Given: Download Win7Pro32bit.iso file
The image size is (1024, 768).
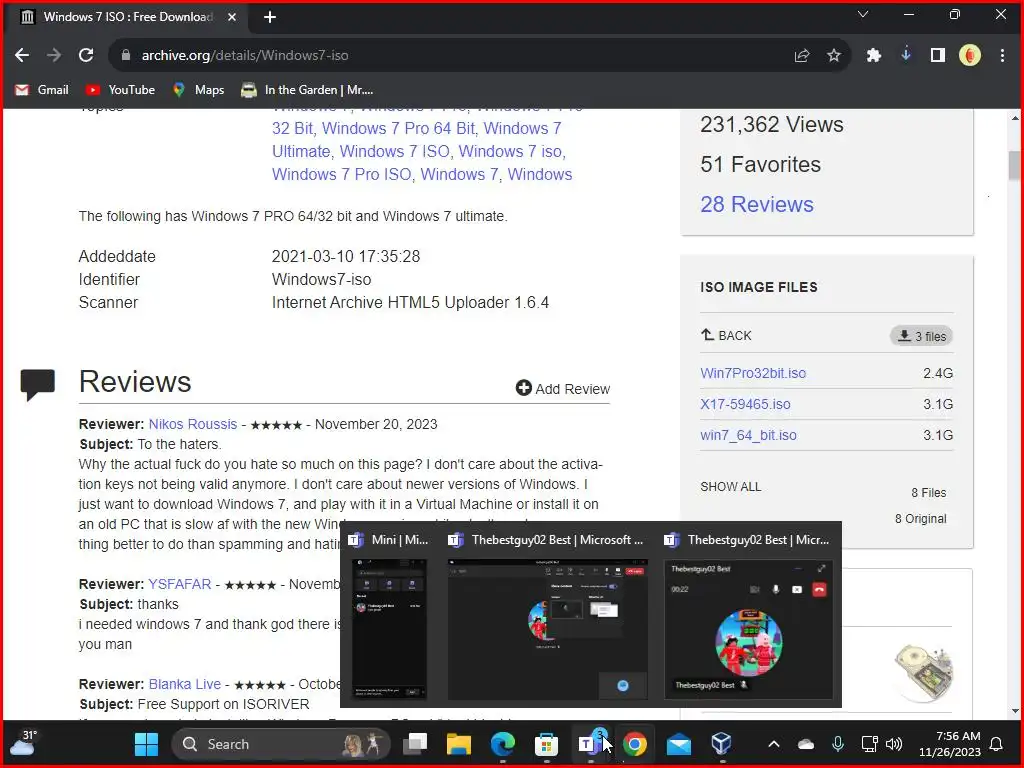Looking at the screenshot, I should pos(753,374).
